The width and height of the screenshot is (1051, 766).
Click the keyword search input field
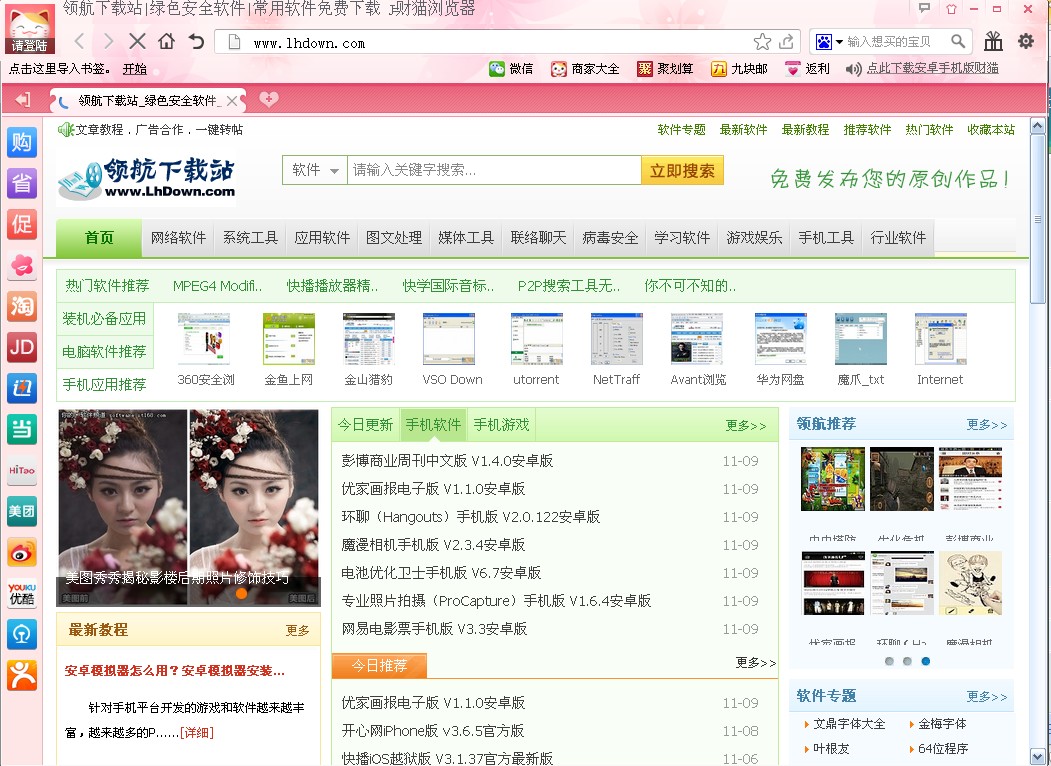pos(493,171)
